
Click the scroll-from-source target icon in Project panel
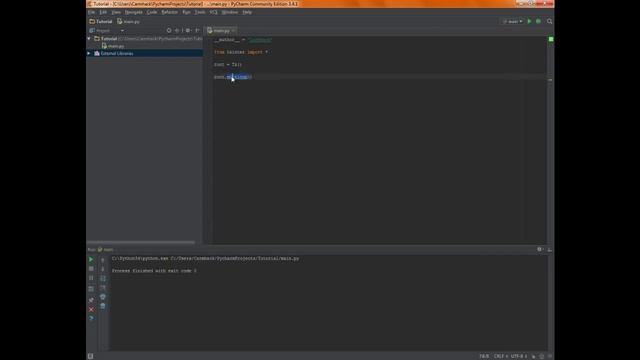(x=169, y=31)
